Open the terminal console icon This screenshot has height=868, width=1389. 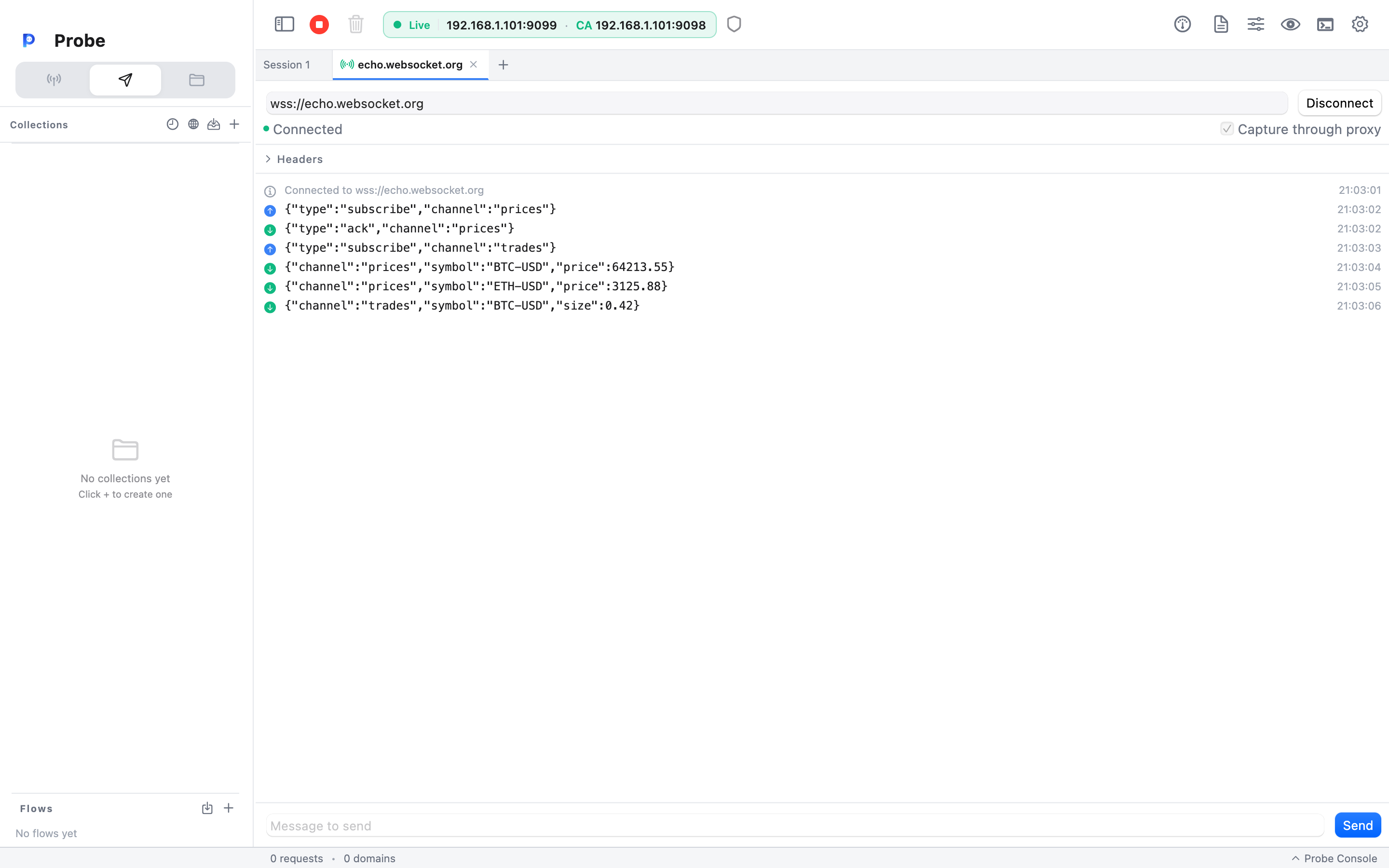pos(1325,24)
